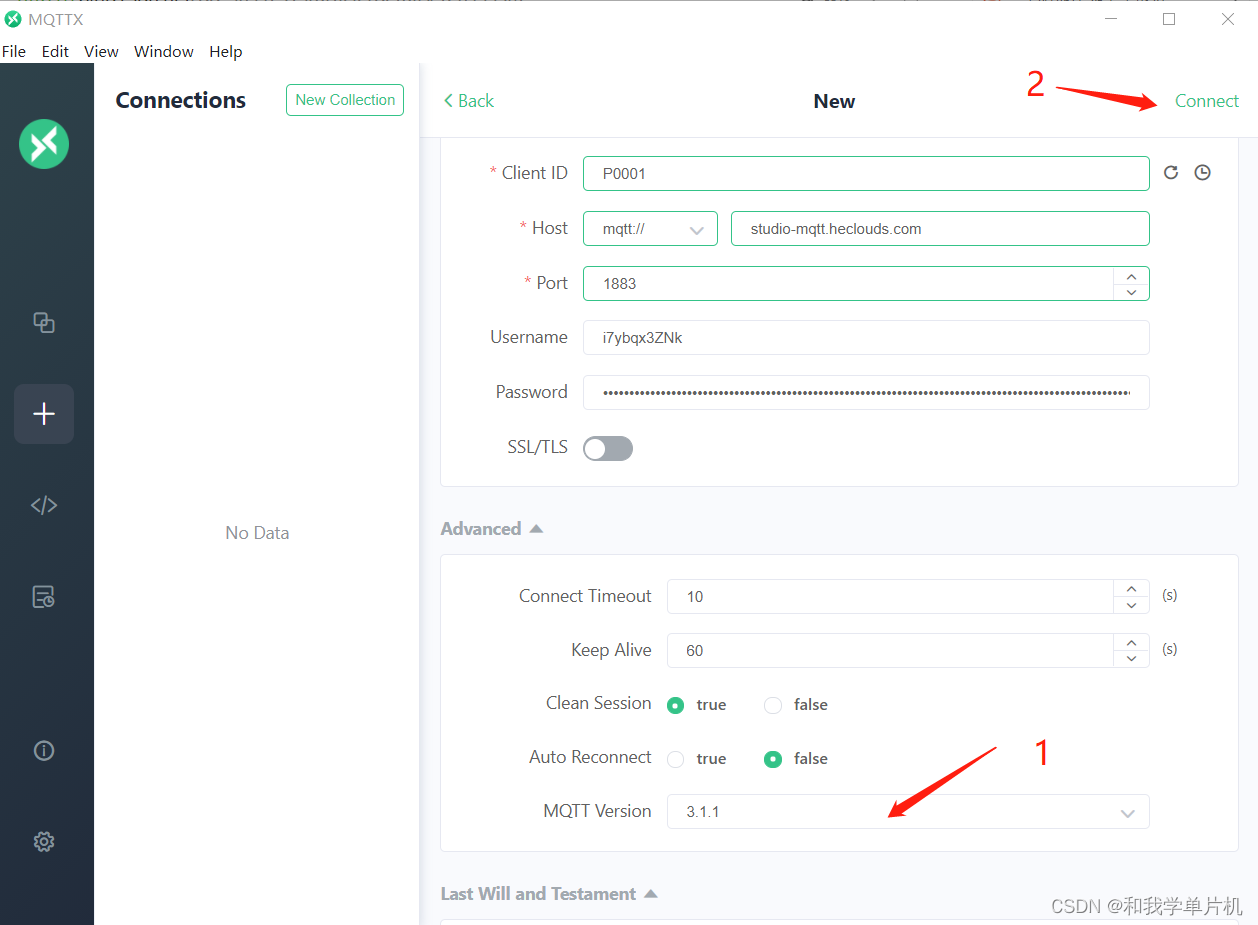Click the New Collection button
1258x925 pixels.
345,100
